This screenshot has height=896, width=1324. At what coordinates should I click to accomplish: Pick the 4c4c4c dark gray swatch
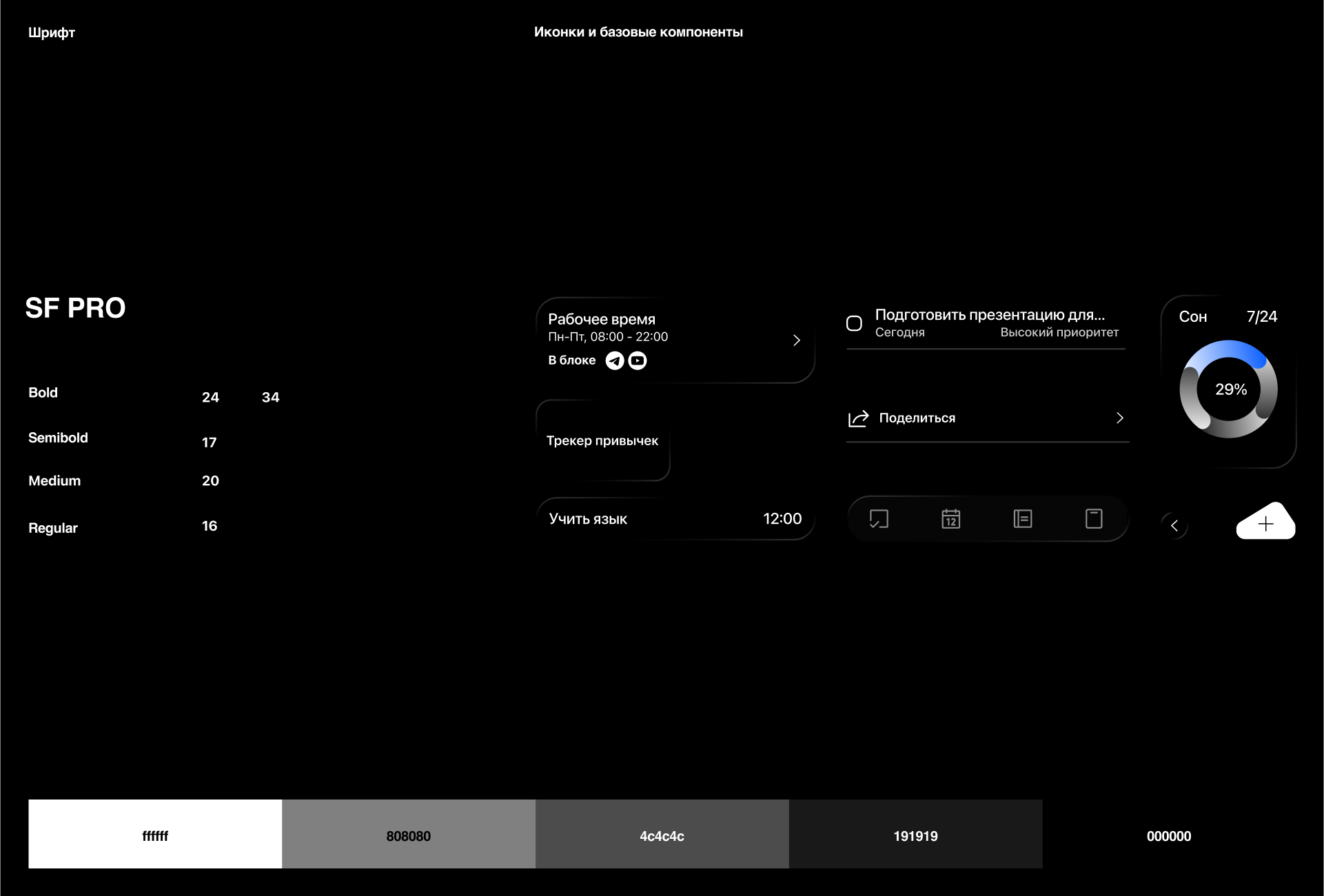pyautogui.click(x=662, y=834)
